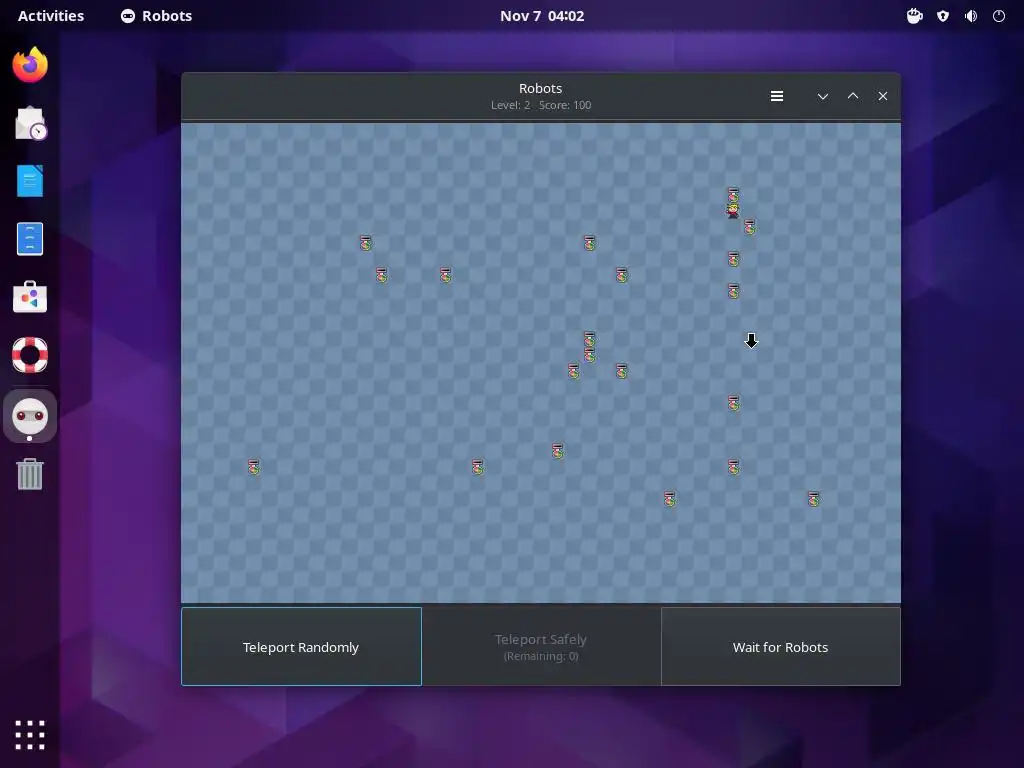Minimize the Robots window

[823, 96]
